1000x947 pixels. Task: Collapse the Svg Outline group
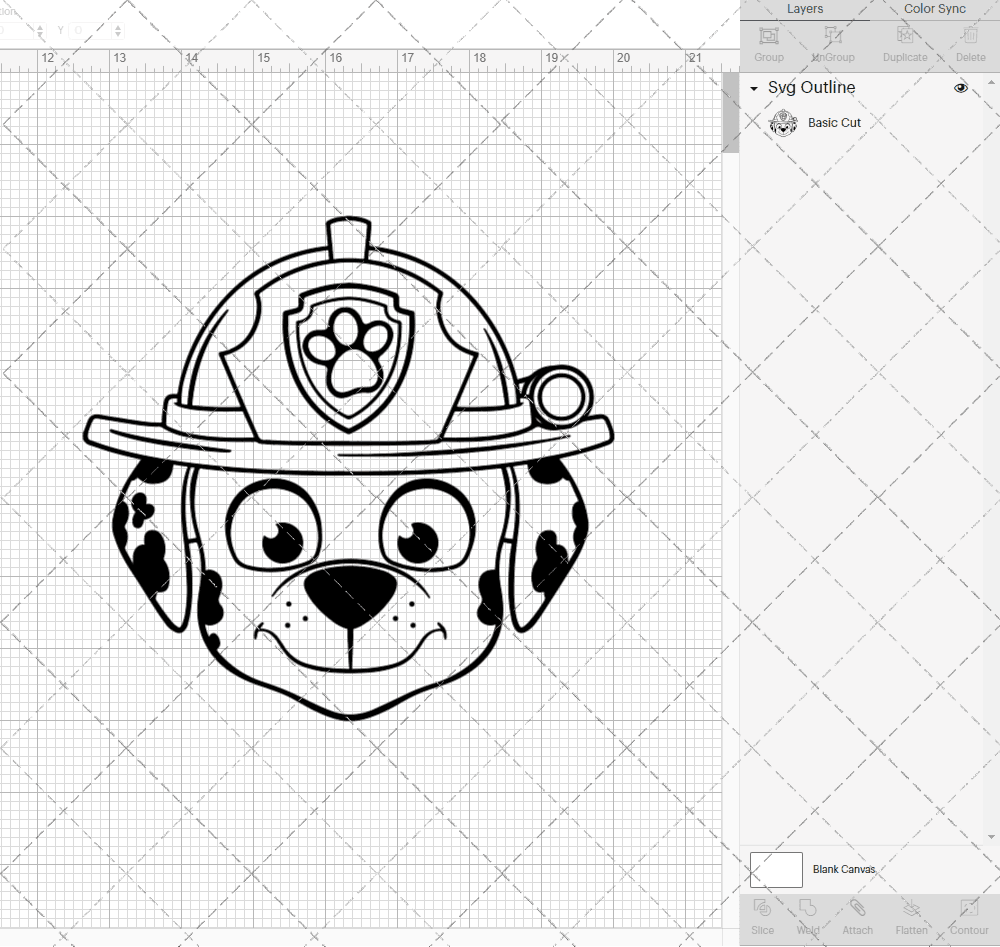click(x=753, y=88)
